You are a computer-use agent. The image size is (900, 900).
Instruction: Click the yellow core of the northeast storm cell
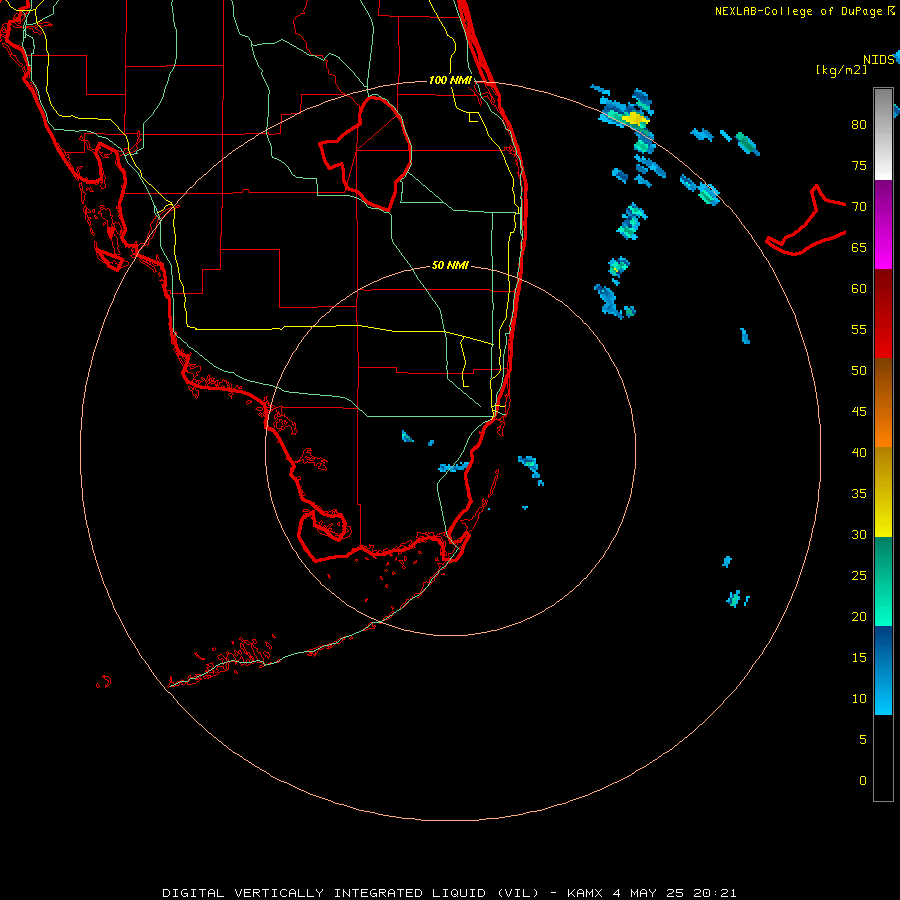click(x=634, y=118)
